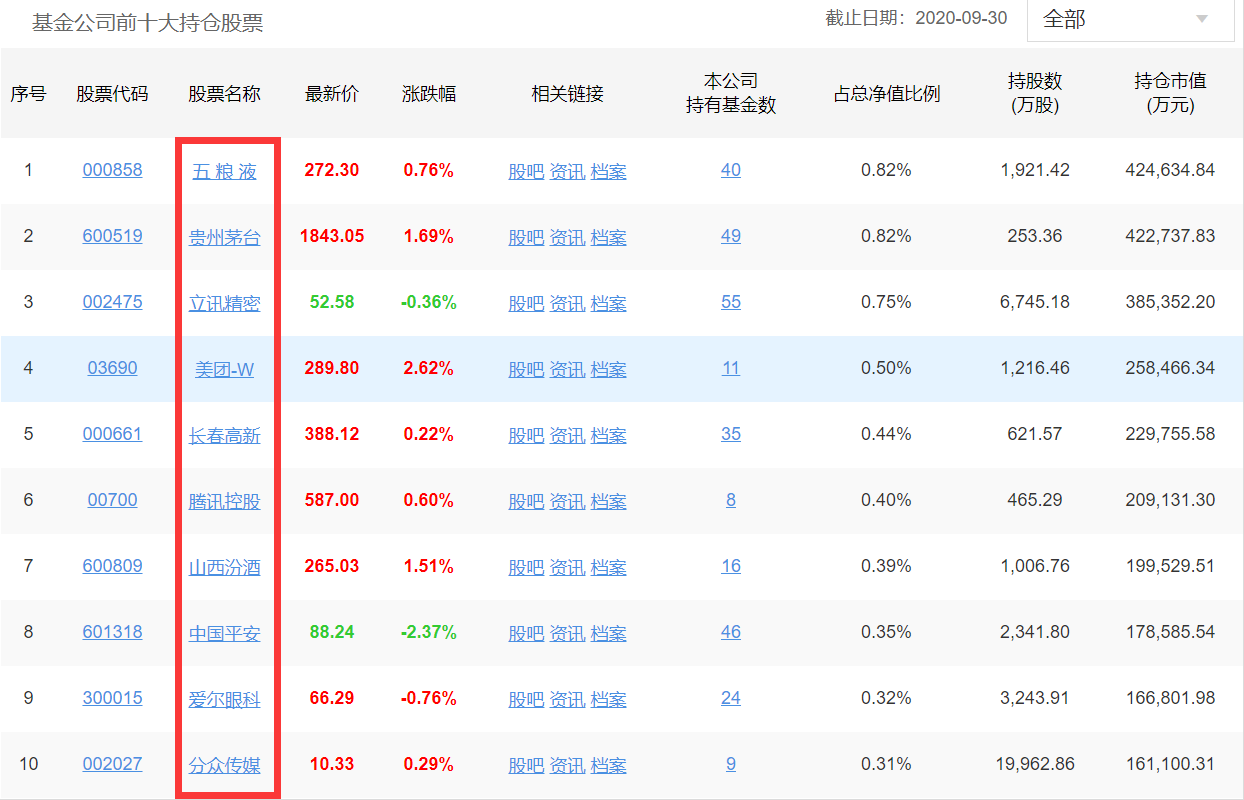This screenshot has width=1244, height=800.
Task: Click the date 2020-09-30 text
Action: [961, 18]
